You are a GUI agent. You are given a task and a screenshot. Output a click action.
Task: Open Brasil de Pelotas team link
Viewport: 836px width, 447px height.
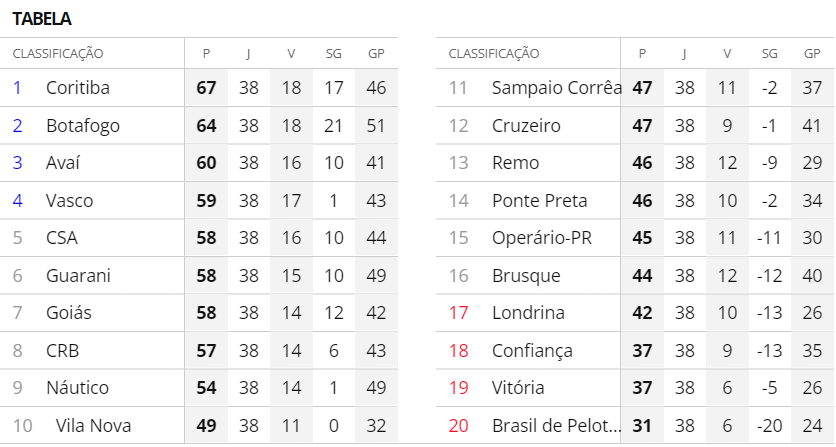(x=555, y=426)
